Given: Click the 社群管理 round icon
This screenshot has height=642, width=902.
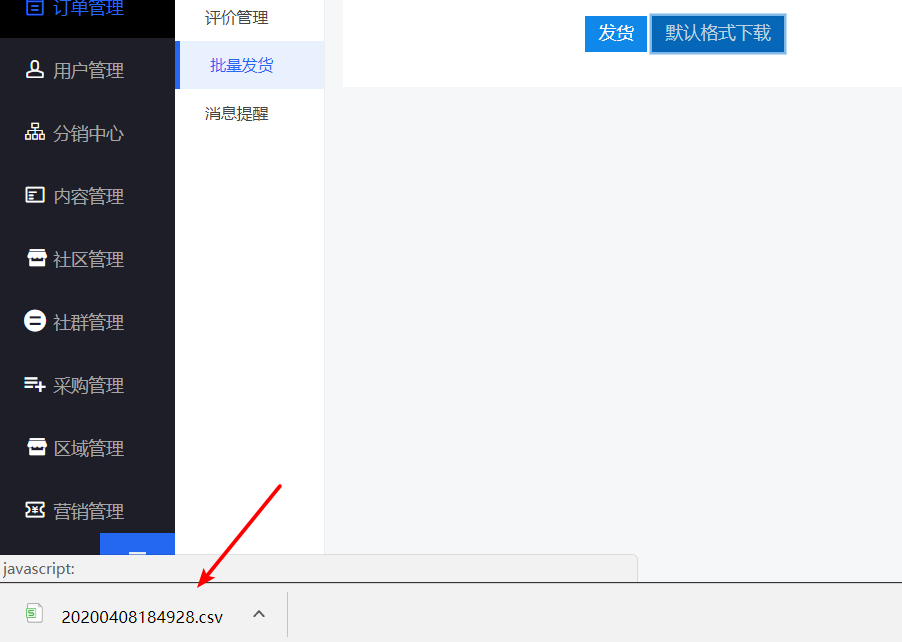Looking at the screenshot, I should (35, 321).
